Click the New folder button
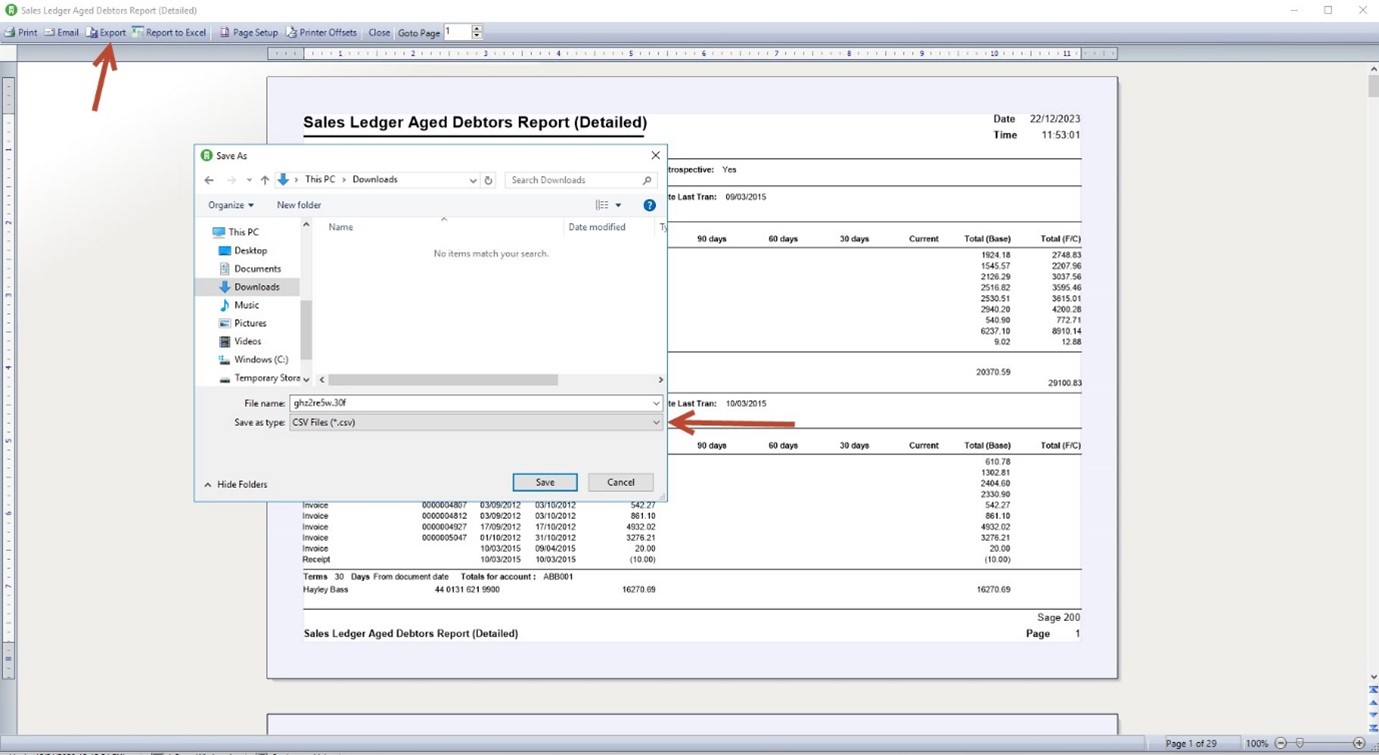This screenshot has height=755, width=1379. [299, 205]
